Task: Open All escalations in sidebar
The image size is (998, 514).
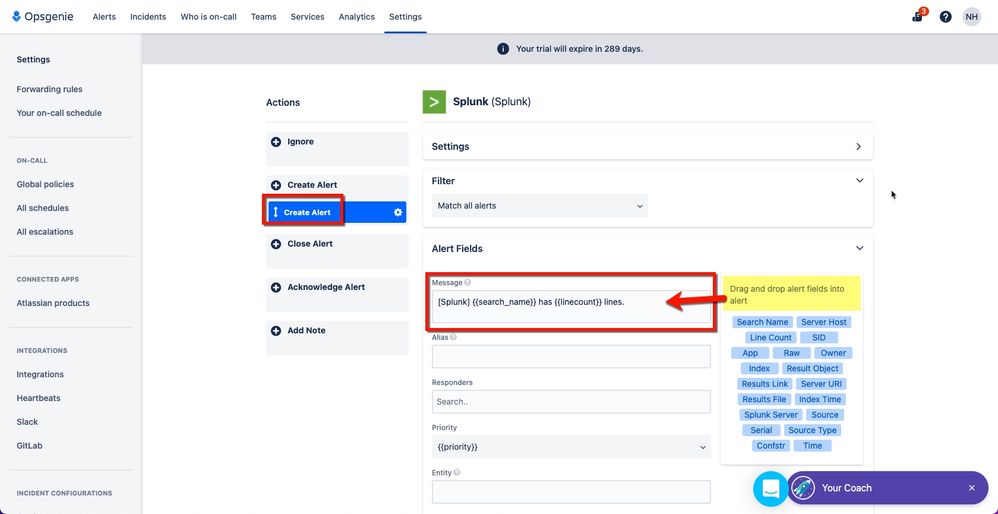Action: point(45,232)
